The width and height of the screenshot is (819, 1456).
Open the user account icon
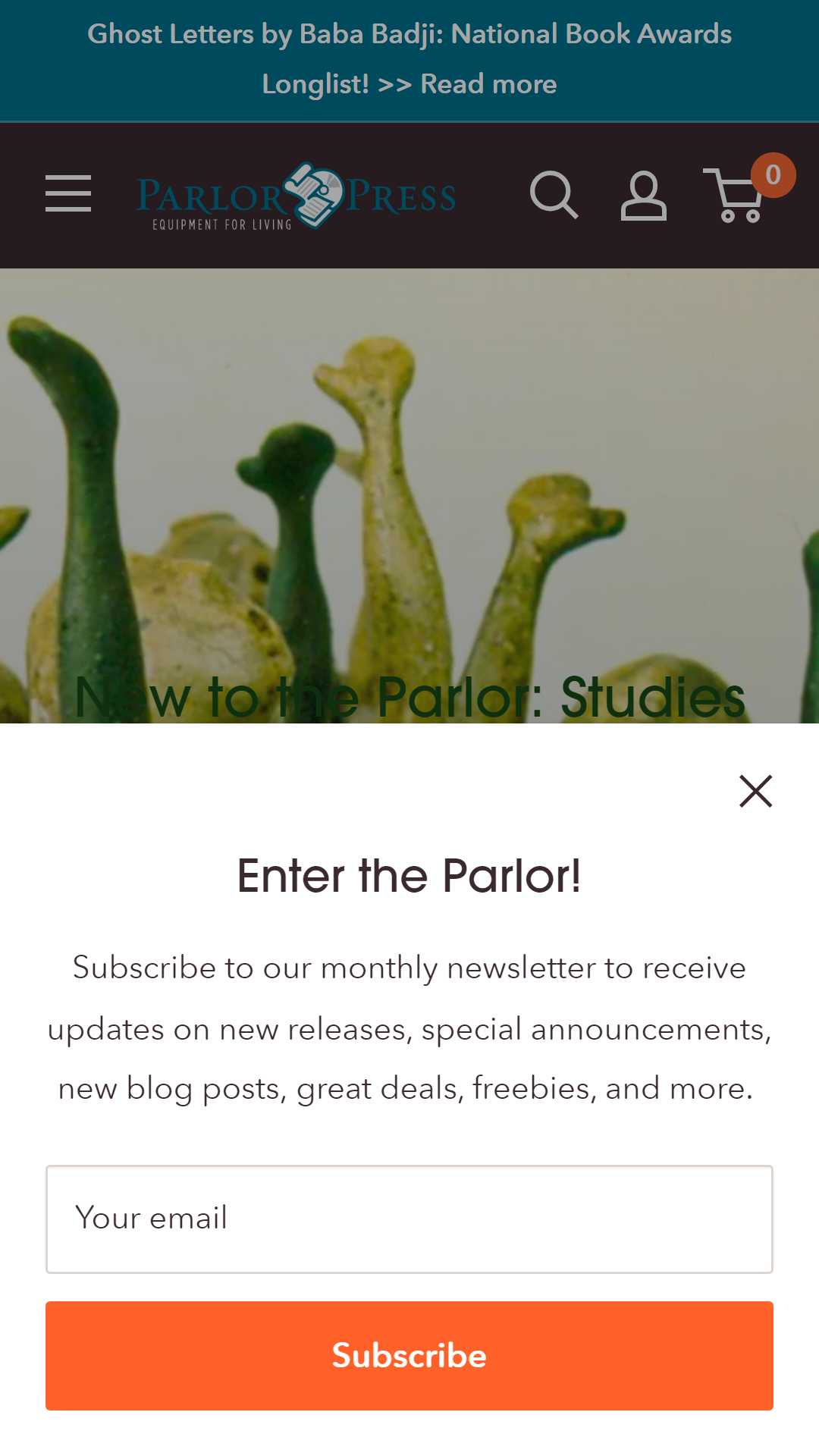pyautogui.click(x=644, y=196)
